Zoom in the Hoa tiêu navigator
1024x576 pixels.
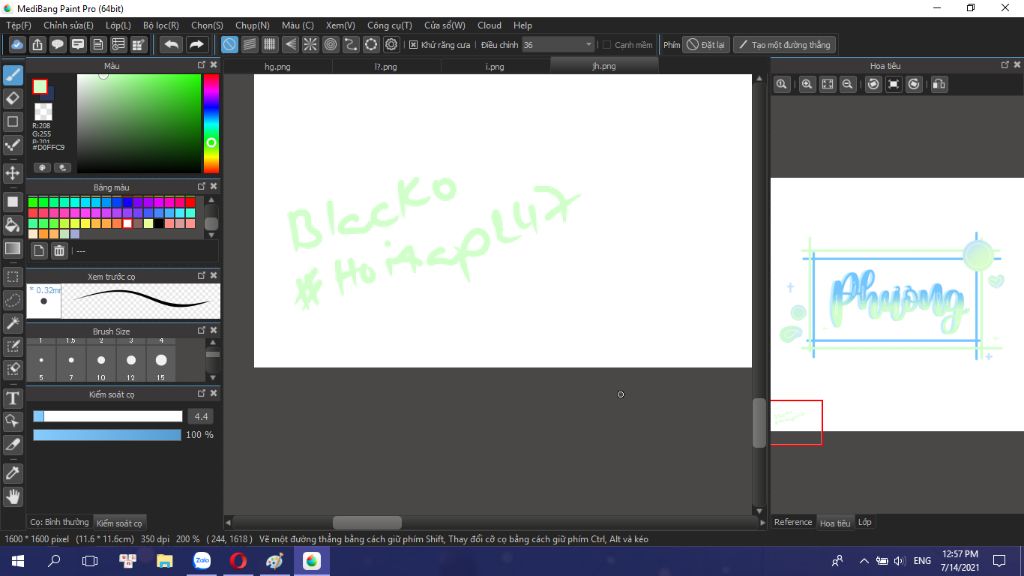[x=807, y=84]
